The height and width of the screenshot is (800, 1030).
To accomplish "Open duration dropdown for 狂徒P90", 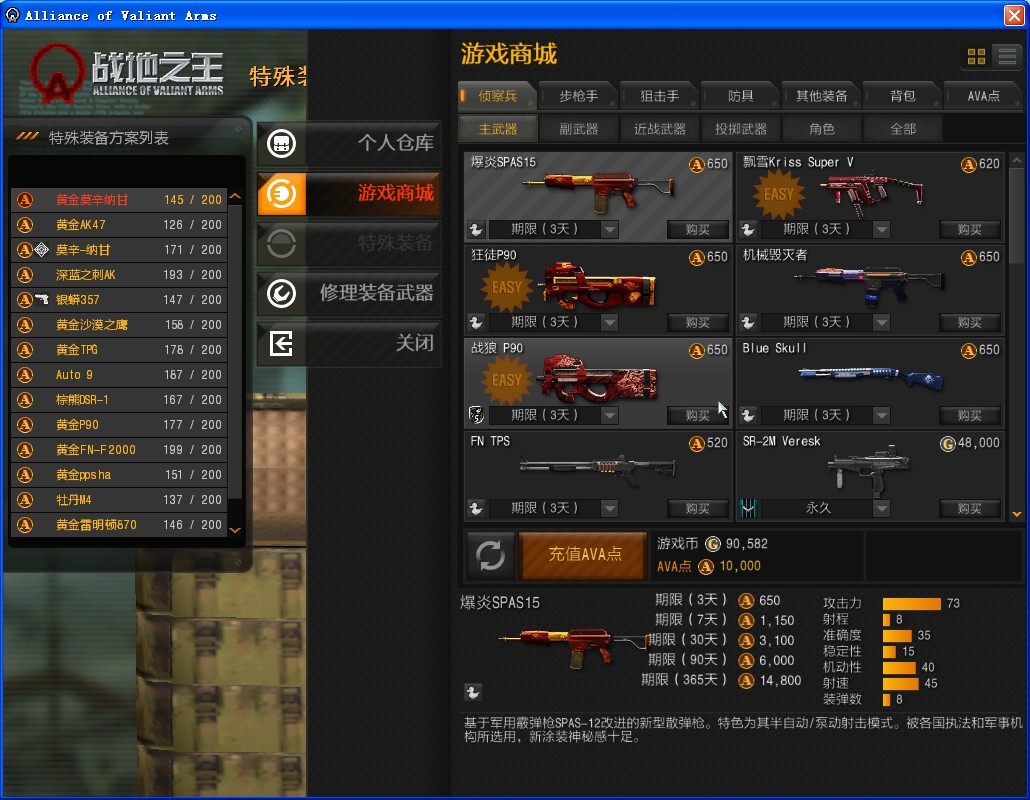I will tap(610, 322).
